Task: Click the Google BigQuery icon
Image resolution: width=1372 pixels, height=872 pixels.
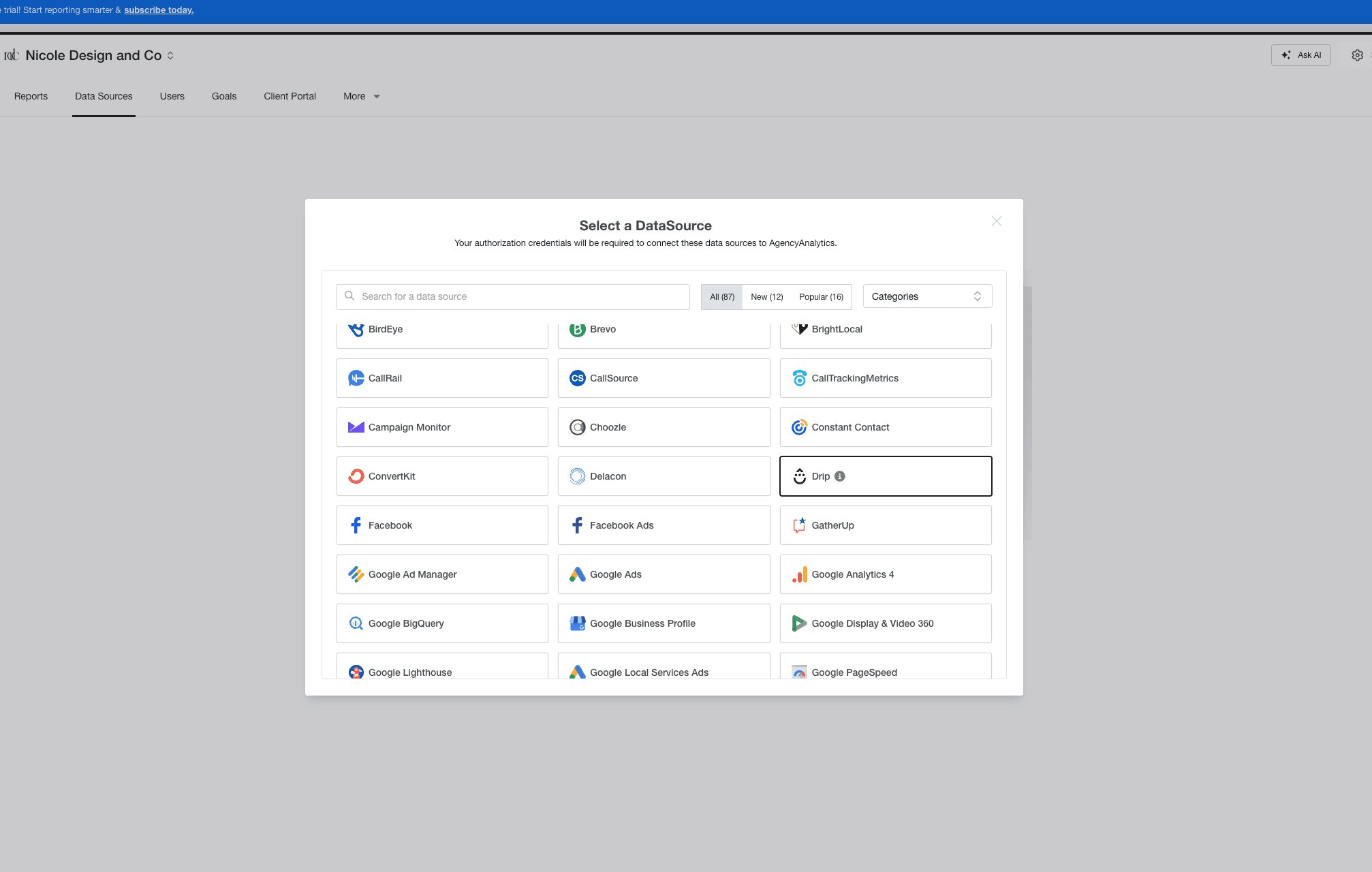Action: pyautogui.click(x=356, y=623)
